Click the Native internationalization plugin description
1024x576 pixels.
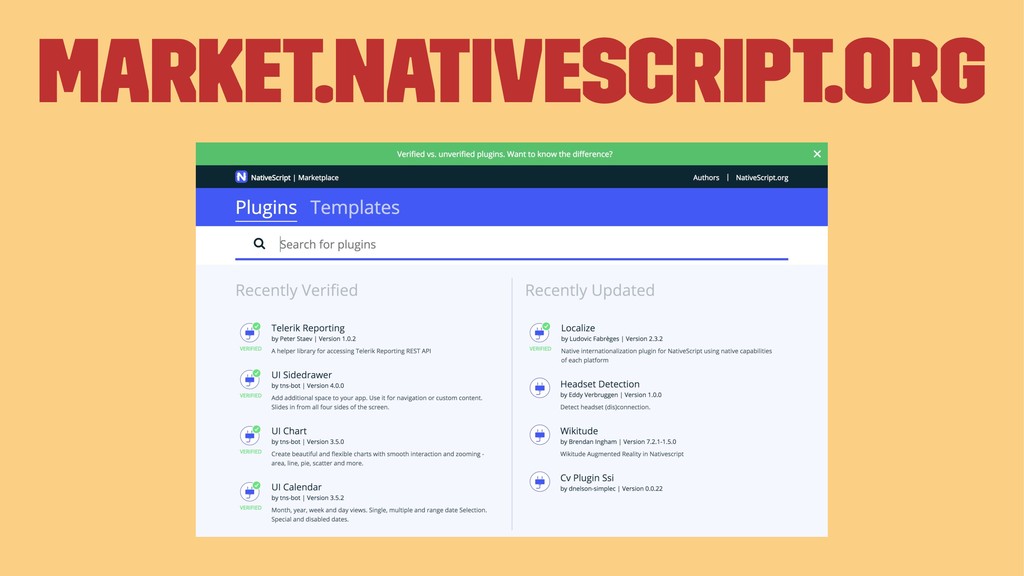pos(666,356)
